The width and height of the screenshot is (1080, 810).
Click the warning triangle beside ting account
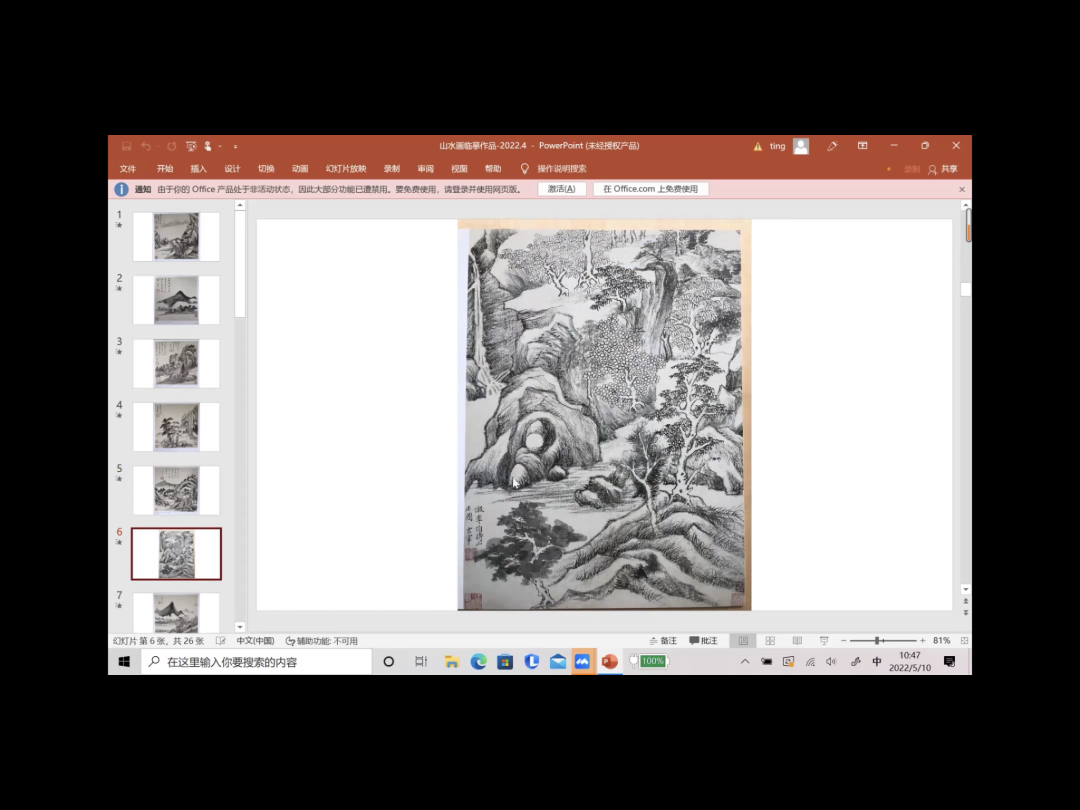pyautogui.click(x=758, y=146)
